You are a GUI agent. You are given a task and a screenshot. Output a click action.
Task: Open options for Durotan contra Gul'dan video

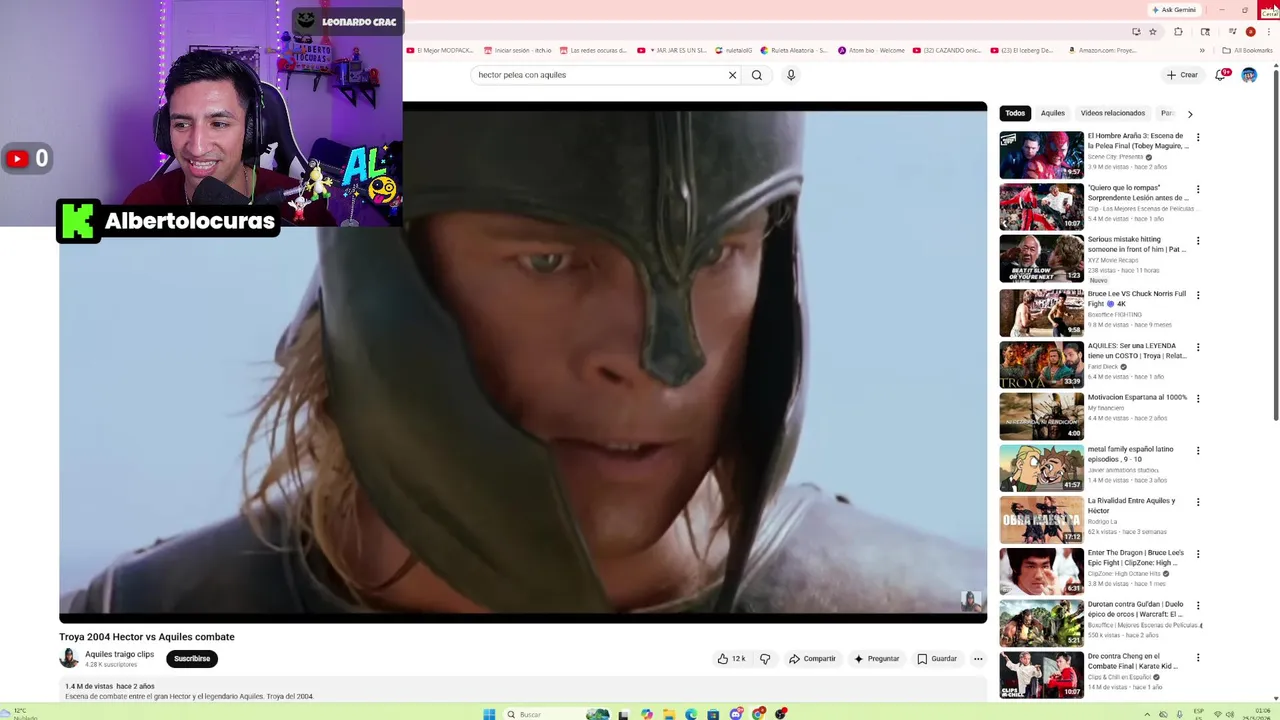click(1197, 606)
